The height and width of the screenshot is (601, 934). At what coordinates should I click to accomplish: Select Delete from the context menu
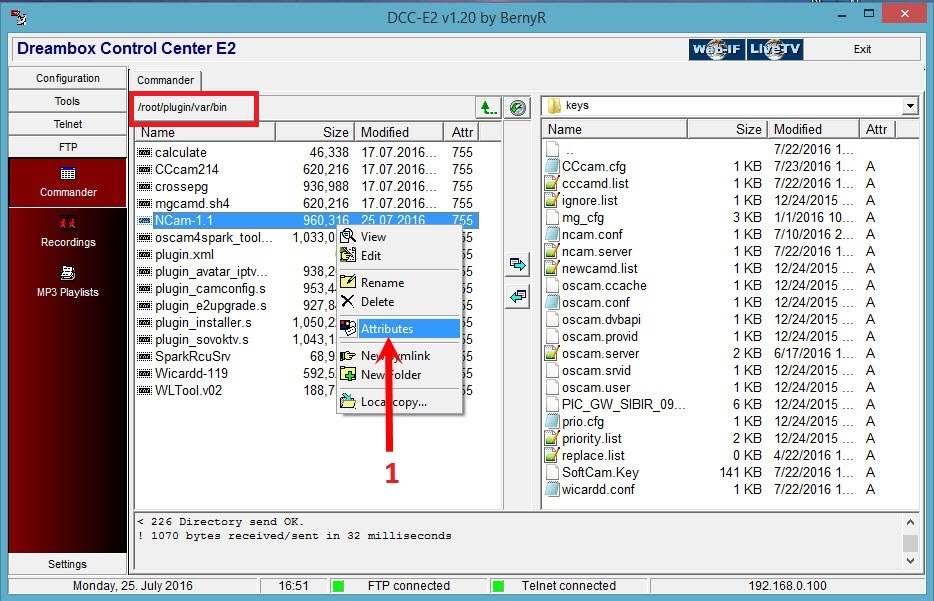pyautogui.click(x=377, y=301)
